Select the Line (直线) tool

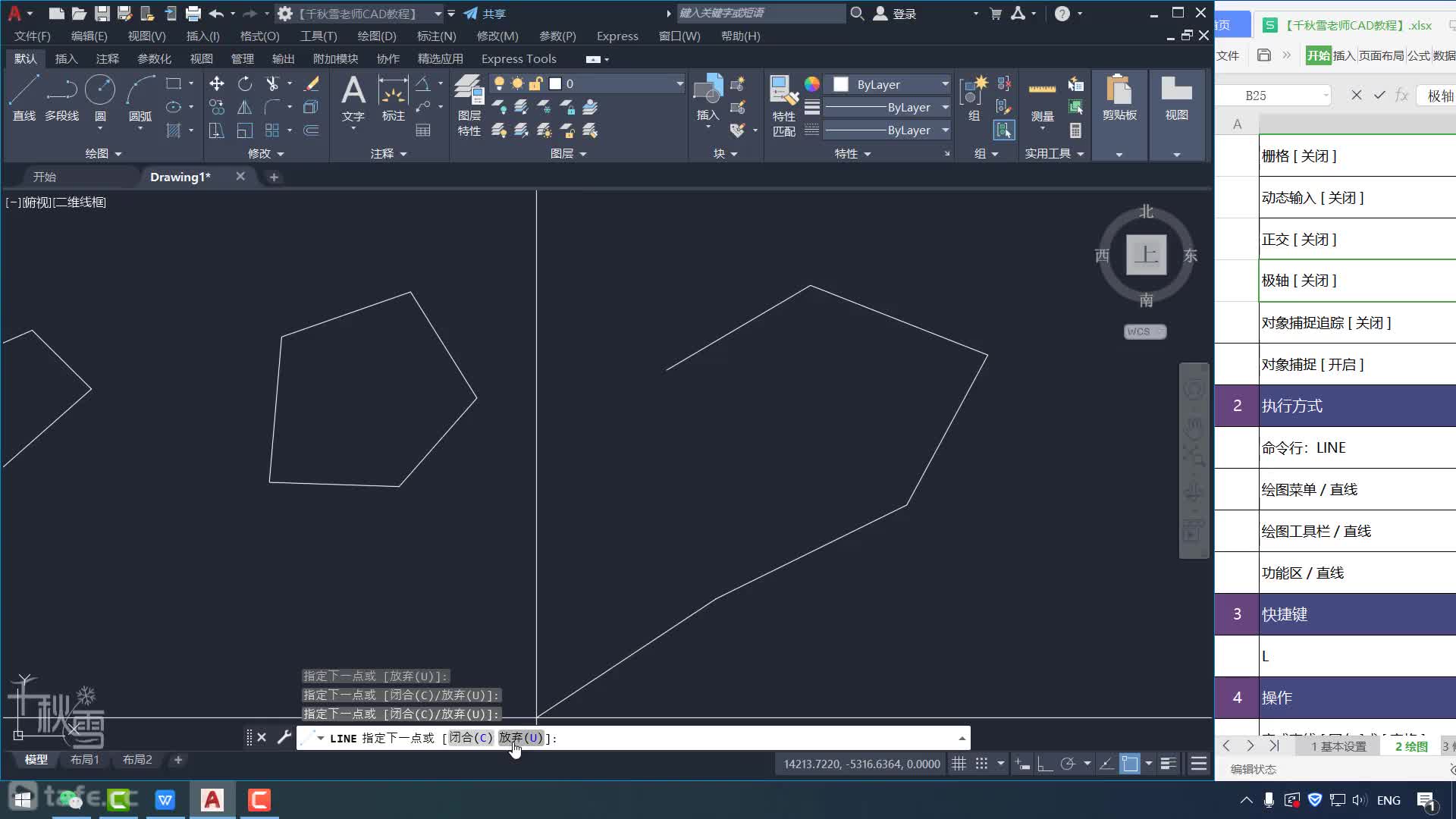(24, 99)
